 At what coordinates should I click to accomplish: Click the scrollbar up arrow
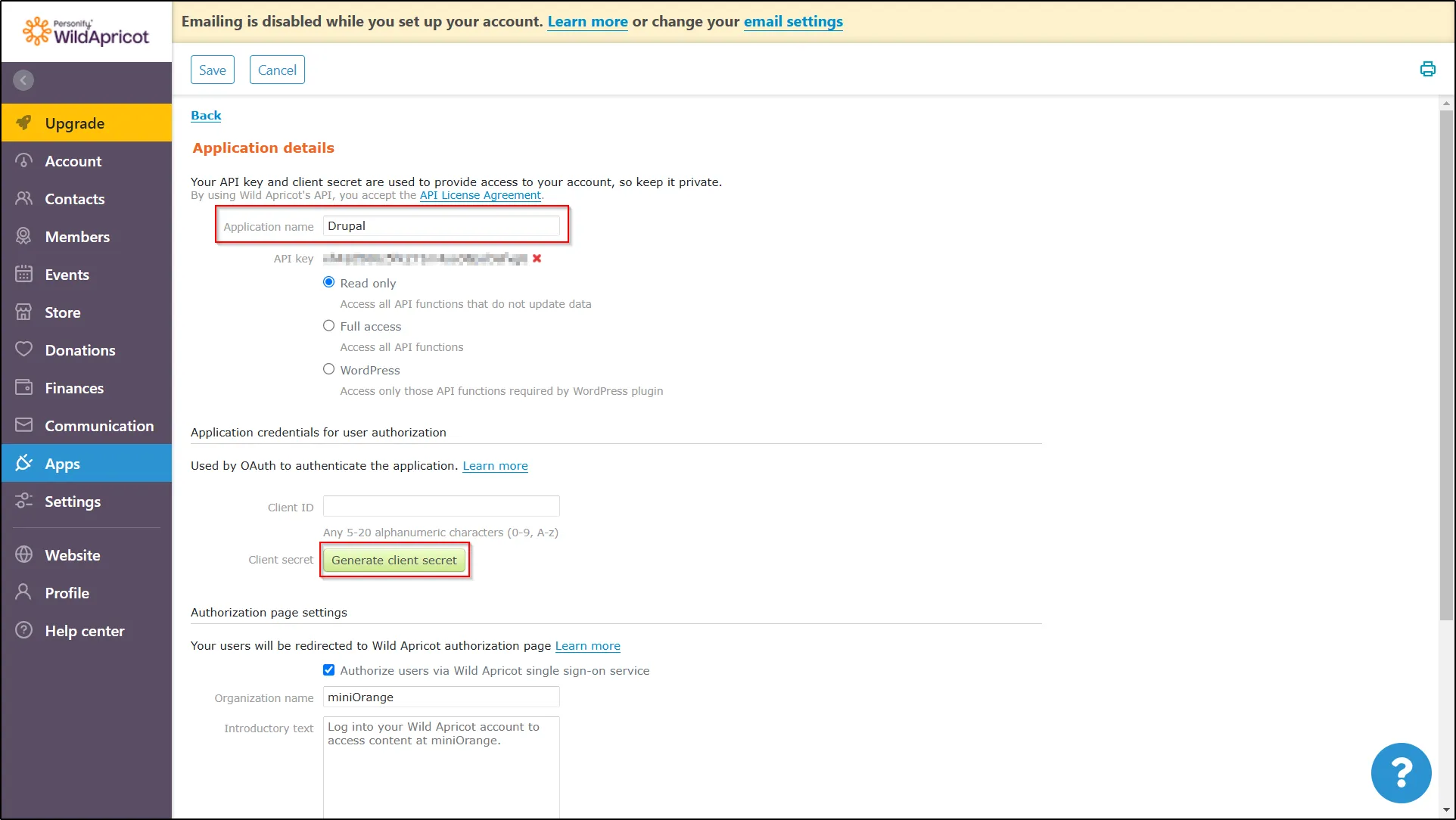click(1446, 103)
